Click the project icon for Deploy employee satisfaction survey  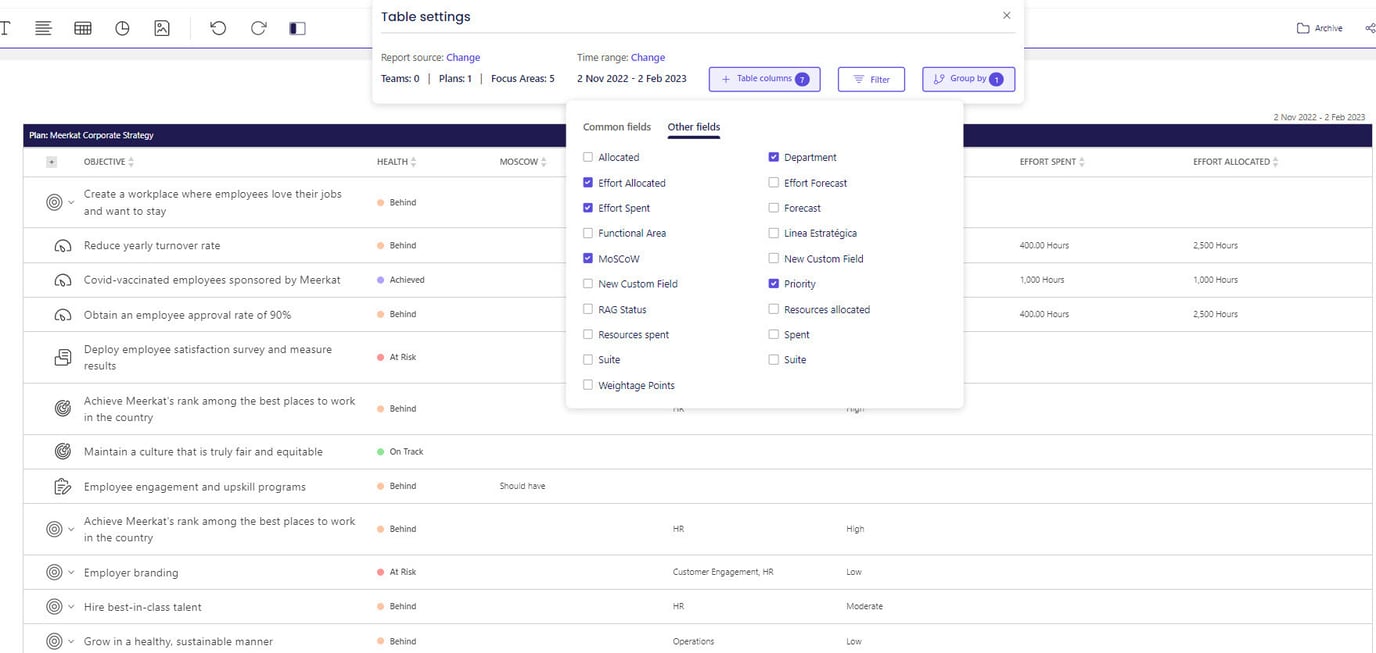62,357
